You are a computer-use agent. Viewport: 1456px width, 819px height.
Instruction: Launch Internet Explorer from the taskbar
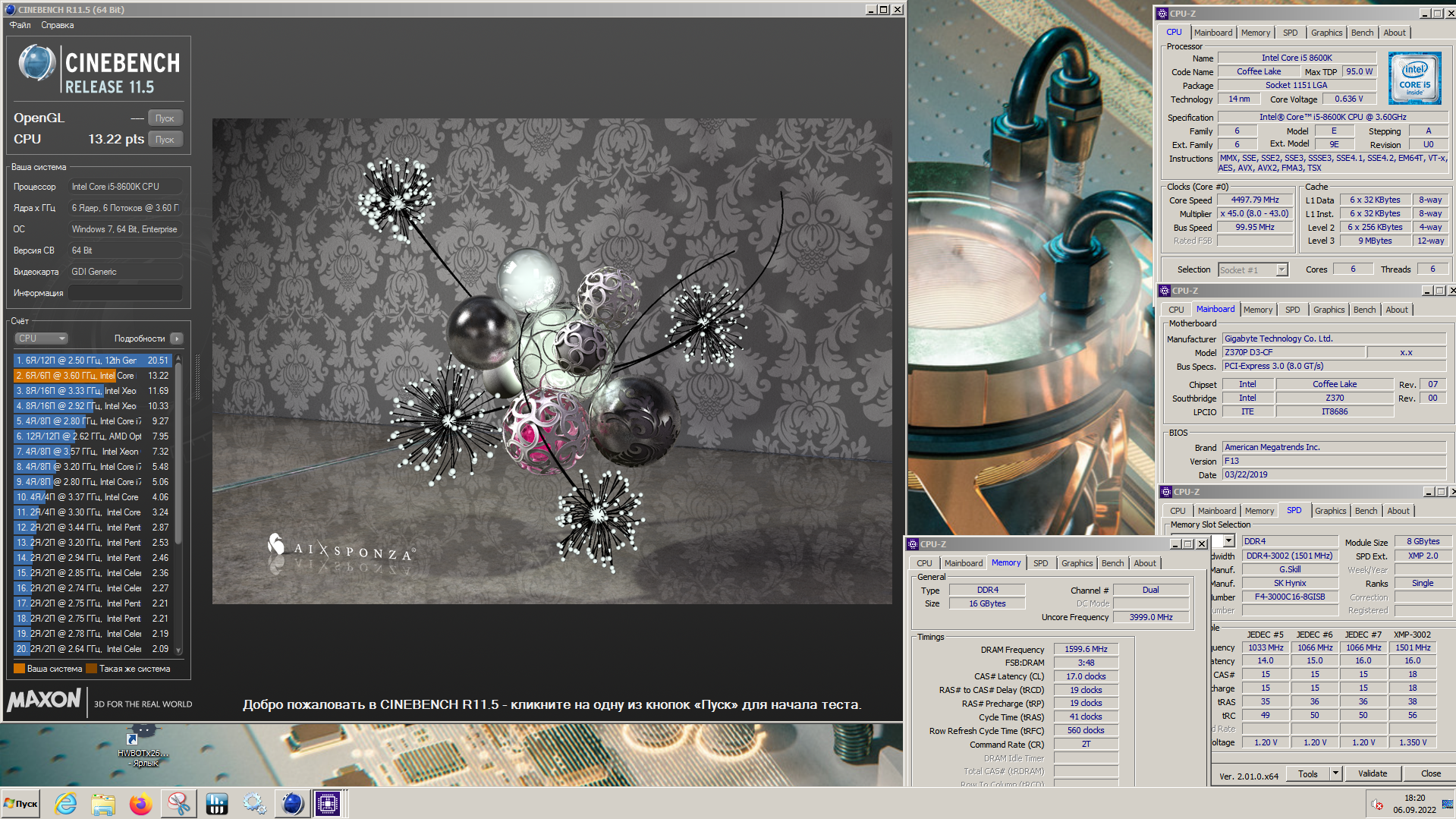[66, 804]
